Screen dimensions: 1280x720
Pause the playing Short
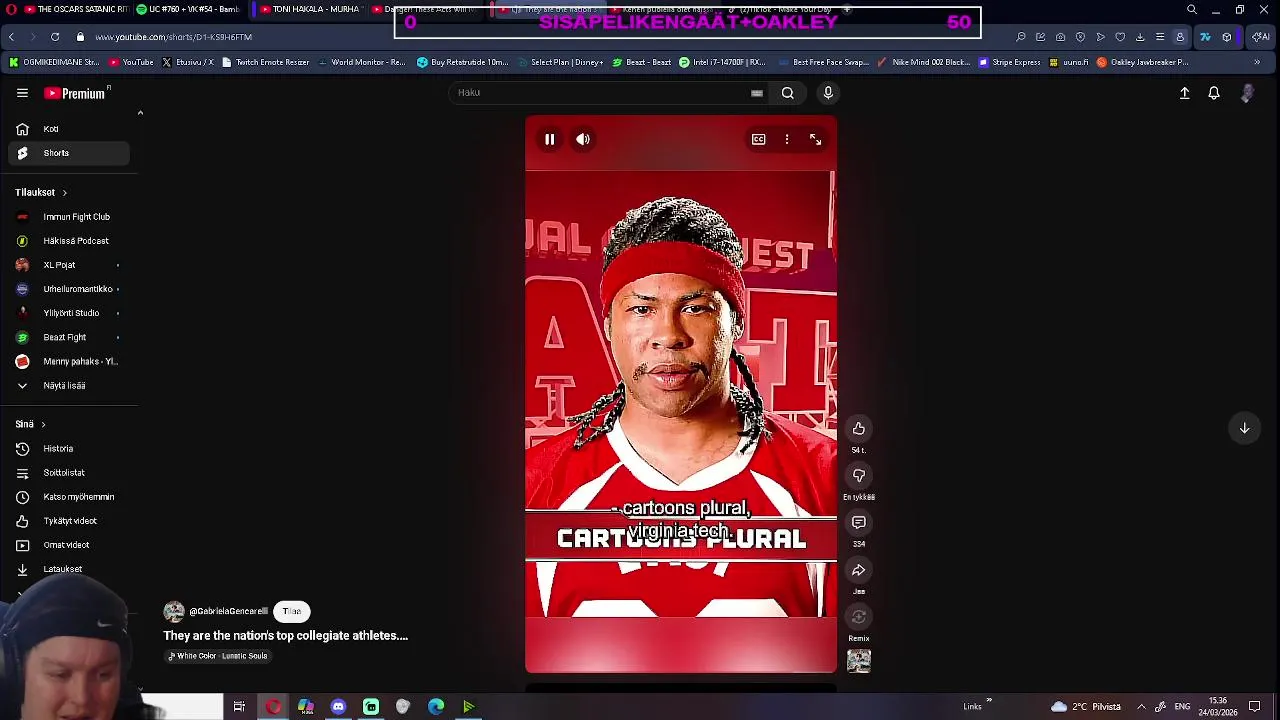[549, 139]
